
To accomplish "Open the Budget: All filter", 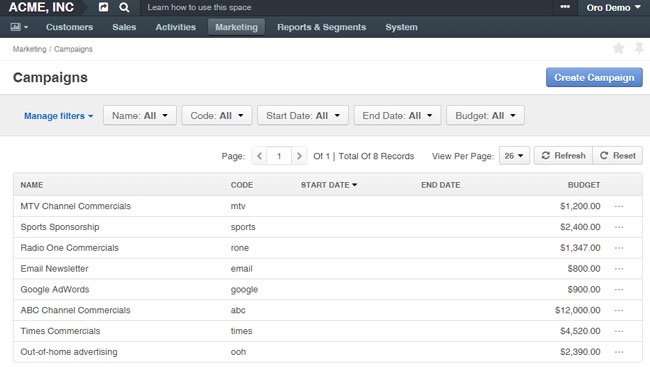I will coord(485,116).
